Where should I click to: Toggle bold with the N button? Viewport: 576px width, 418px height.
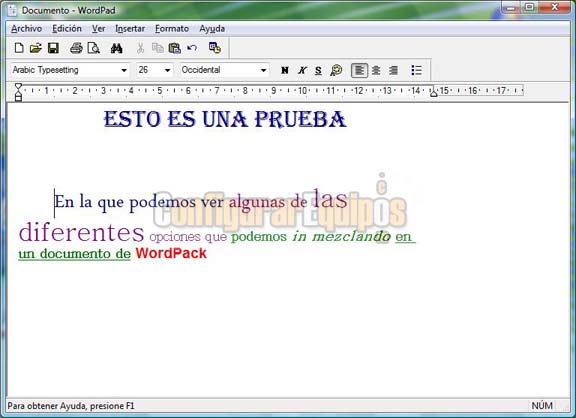(x=285, y=70)
